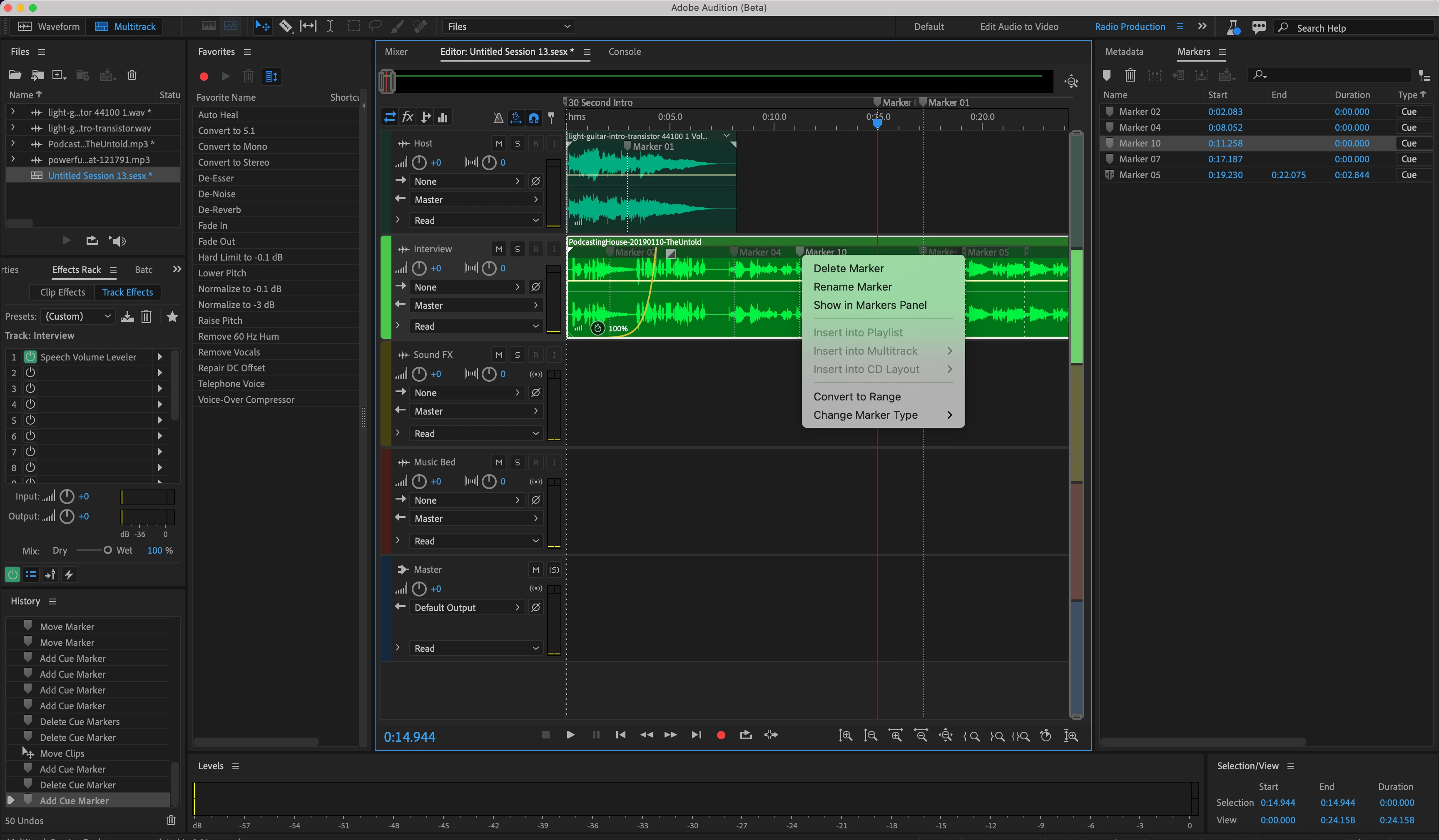
Task: Choose Convert to Range from context menu
Action: [856, 396]
